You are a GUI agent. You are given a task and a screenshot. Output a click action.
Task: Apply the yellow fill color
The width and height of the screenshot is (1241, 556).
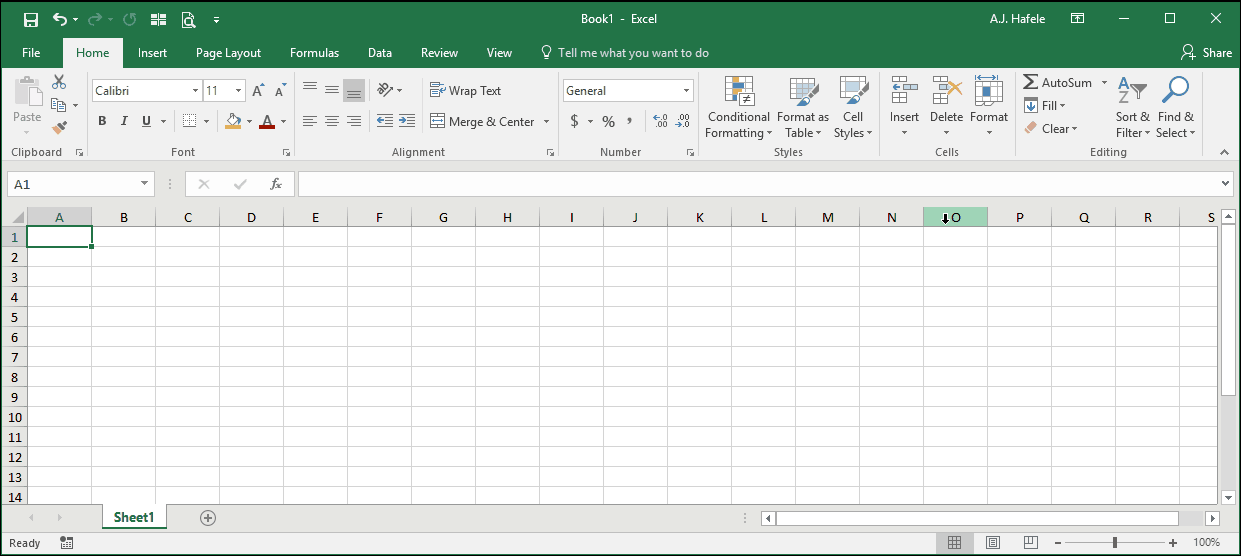click(x=233, y=121)
